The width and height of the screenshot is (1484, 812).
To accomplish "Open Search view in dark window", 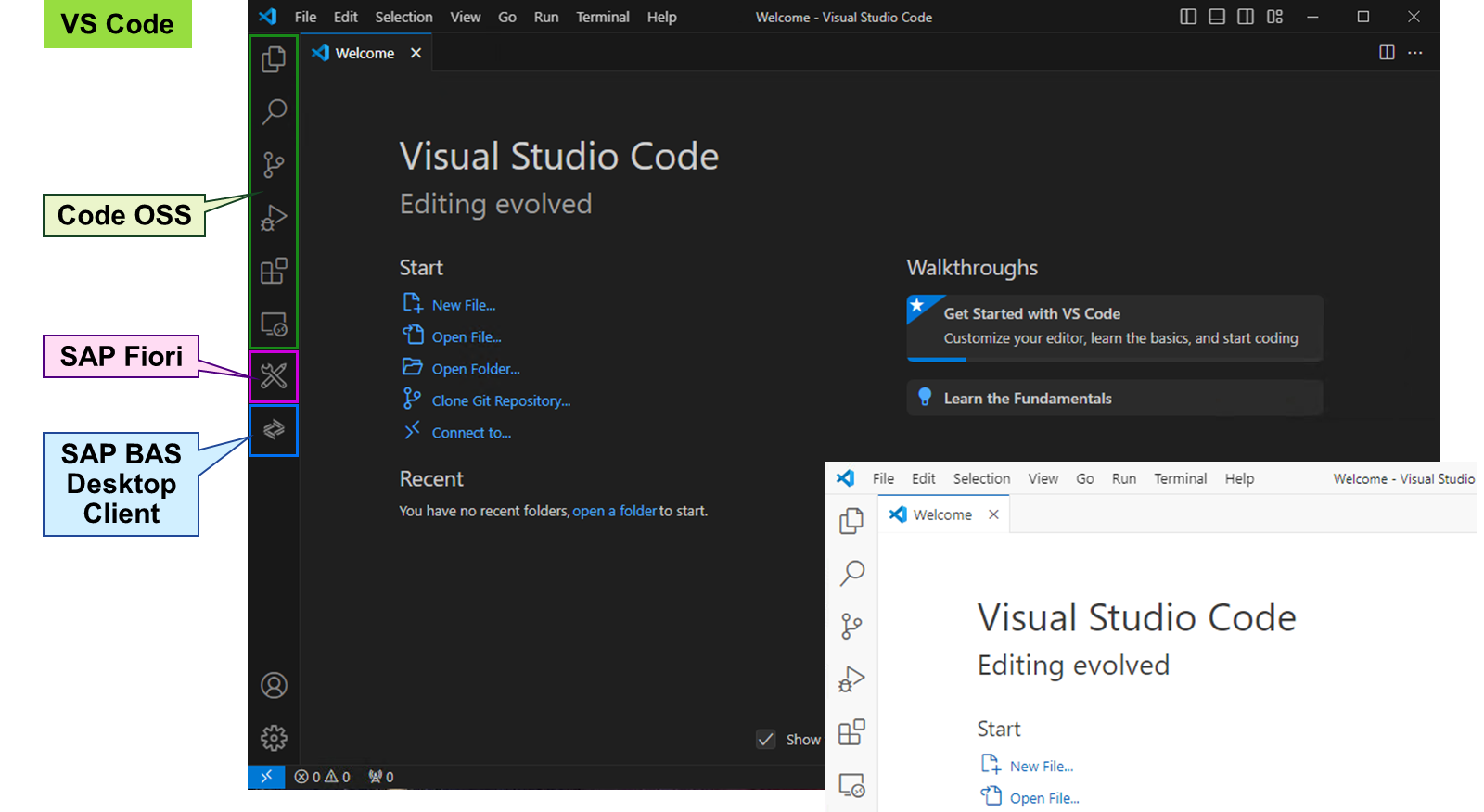I will pyautogui.click(x=274, y=111).
